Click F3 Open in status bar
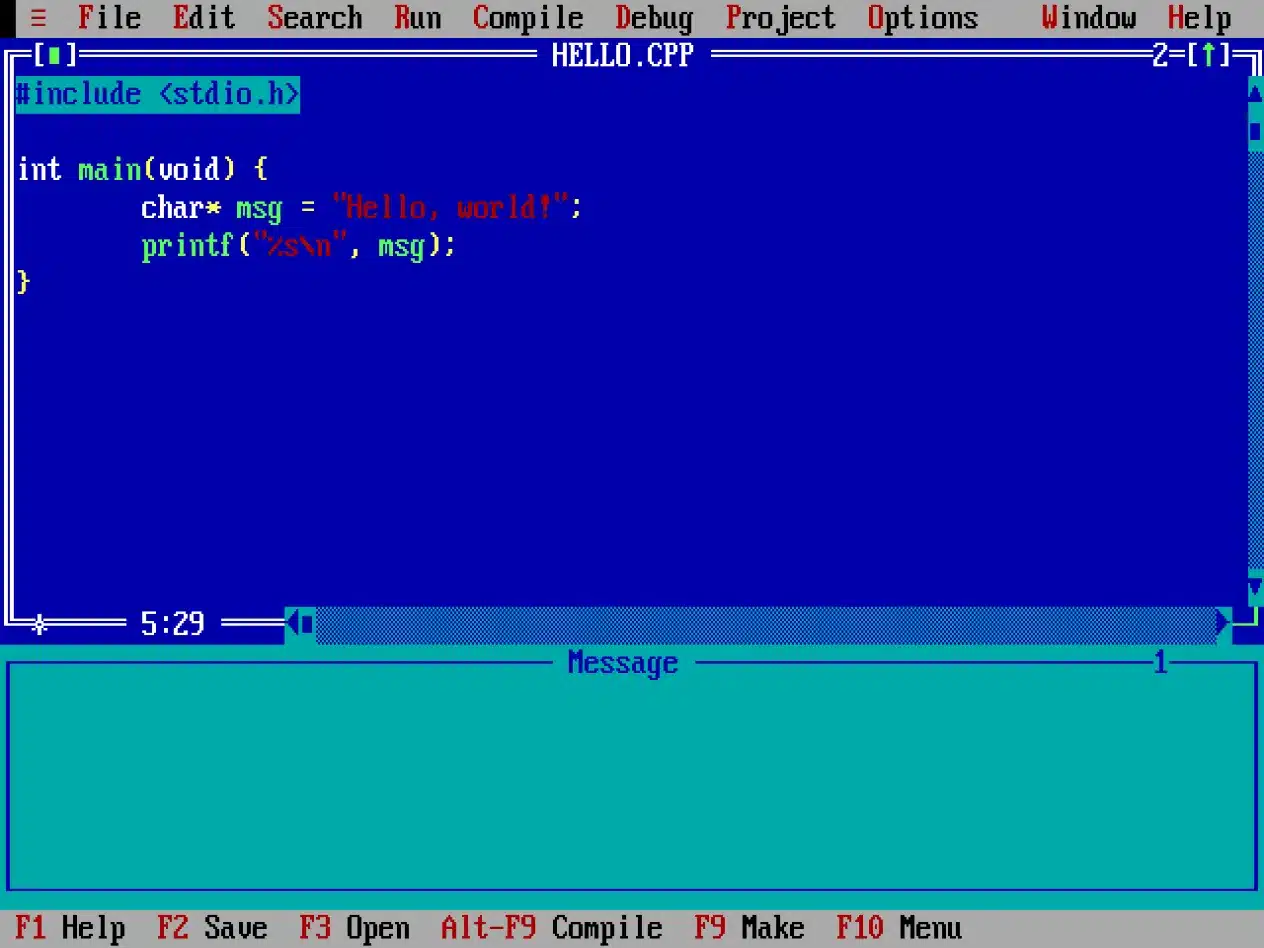Screen dimensions: 1264x948 354,928
